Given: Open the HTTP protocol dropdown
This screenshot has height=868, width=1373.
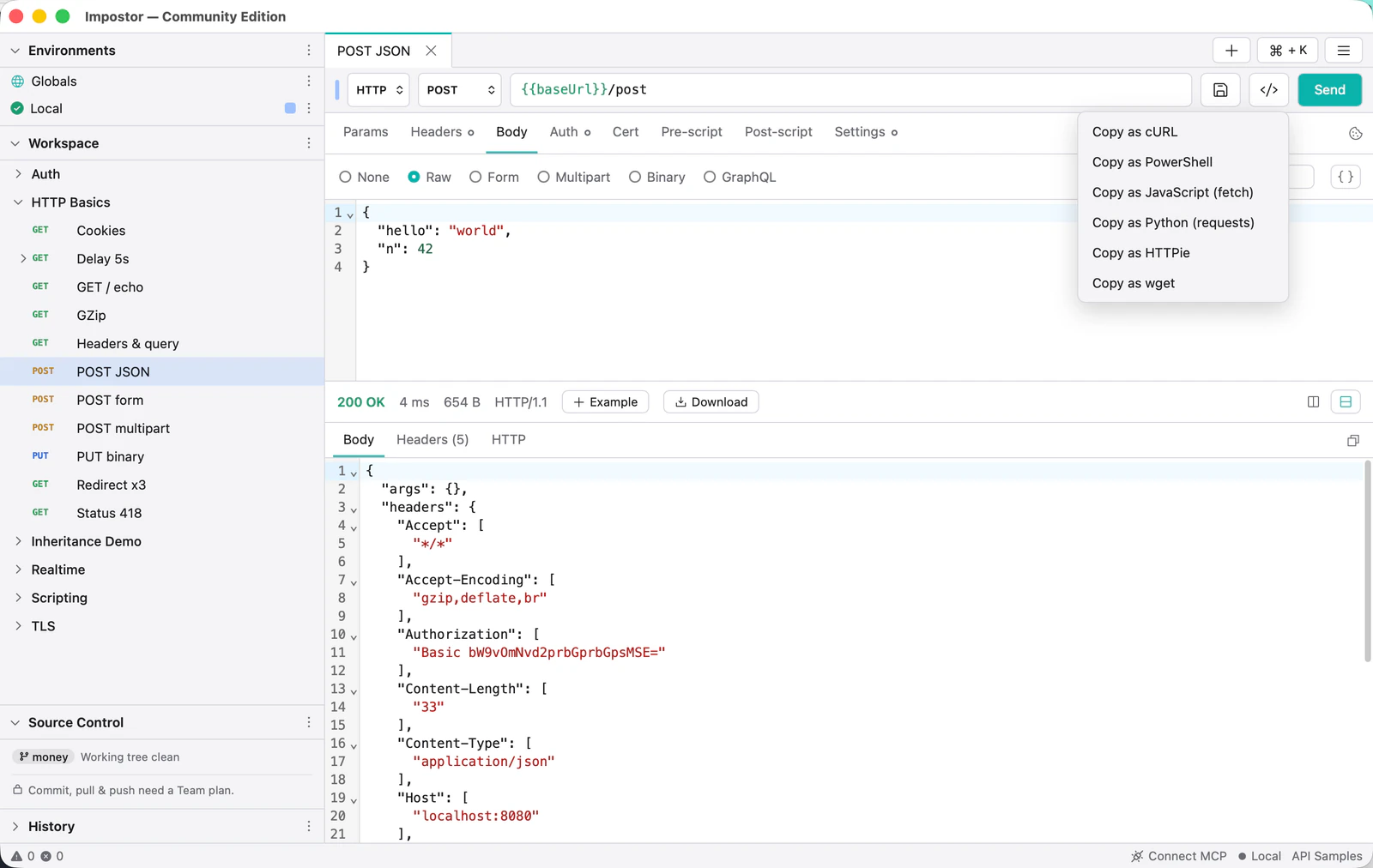Looking at the screenshot, I should click(378, 90).
